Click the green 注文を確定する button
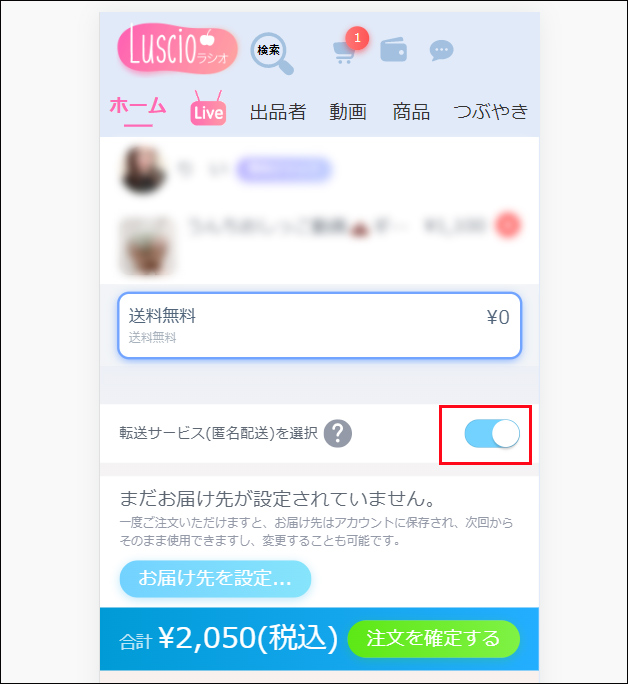The image size is (628, 684). (x=433, y=639)
